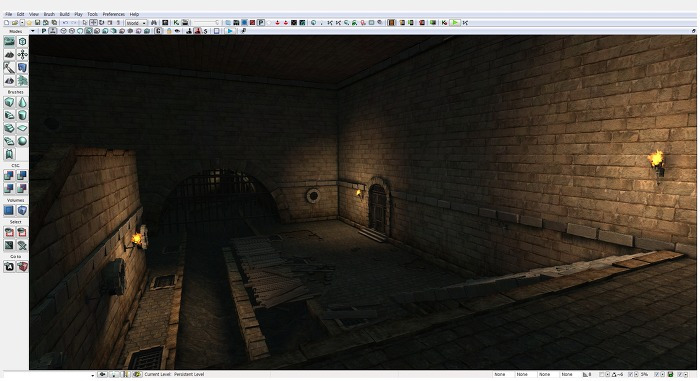This screenshot has width=700, height=381.
Task: Select the Foliage mode tree icon
Action: [22, 80]
